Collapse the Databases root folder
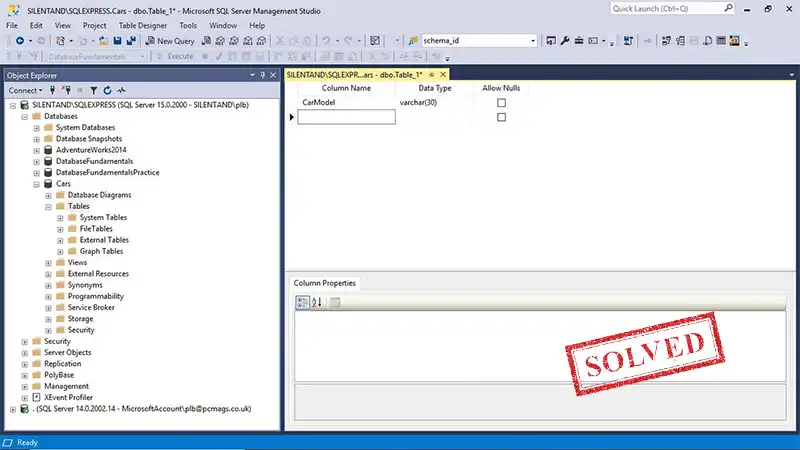The image size is (800, 450). 24,117
